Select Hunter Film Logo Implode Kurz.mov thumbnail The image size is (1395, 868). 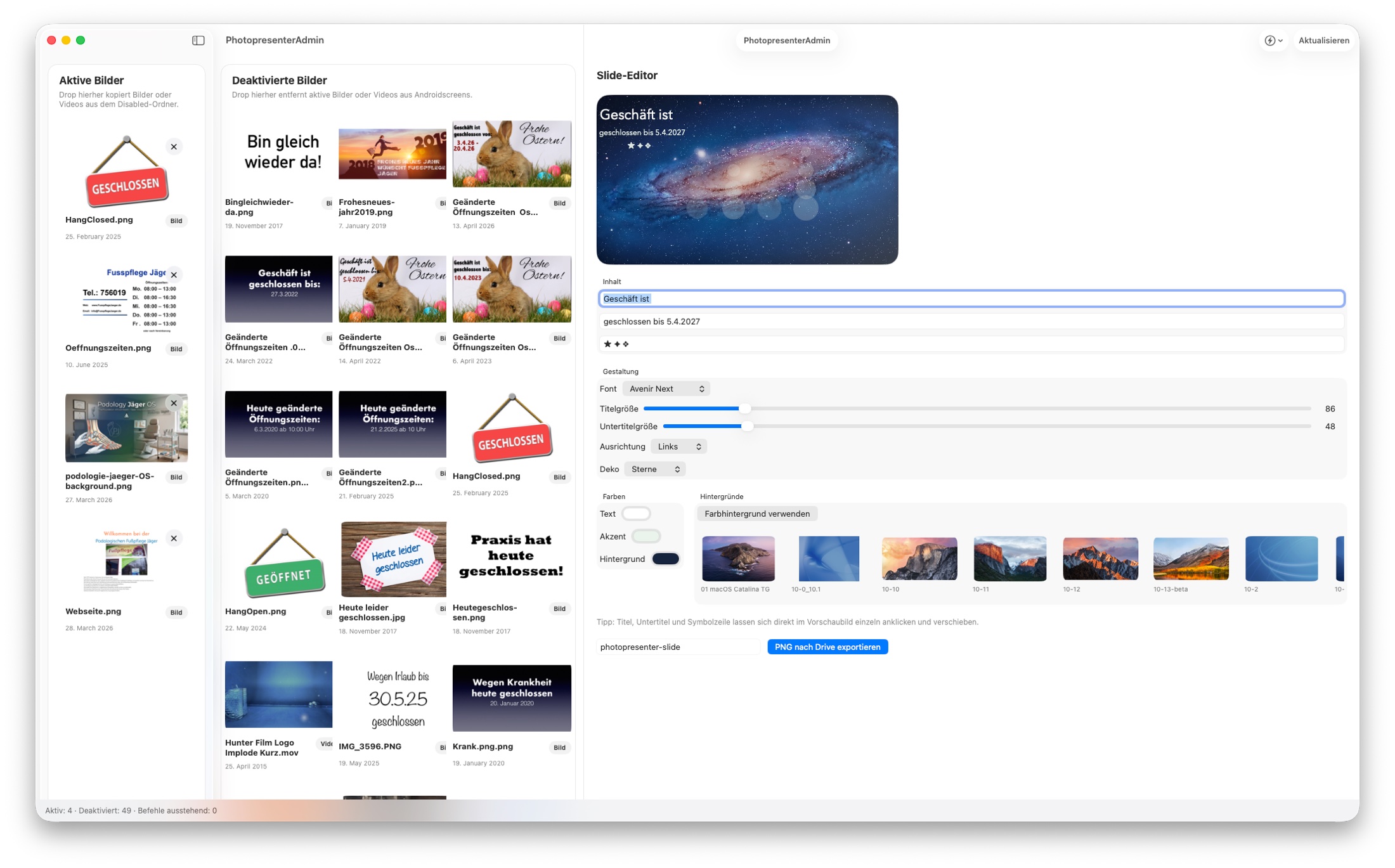click(278, 694)
